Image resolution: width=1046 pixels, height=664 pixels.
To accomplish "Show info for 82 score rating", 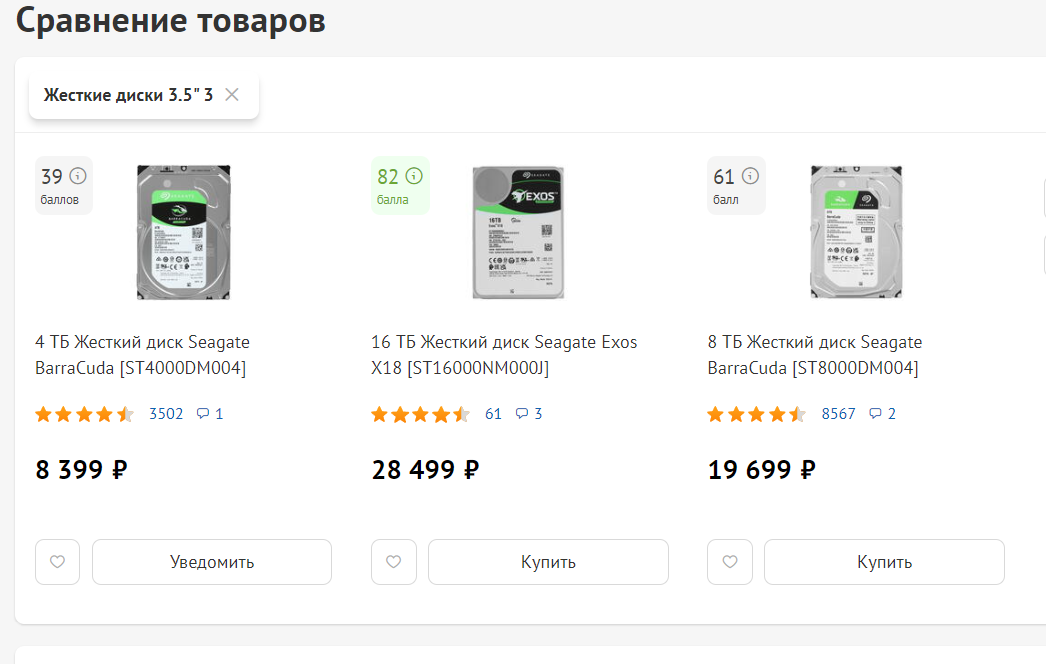I will [414, 177].
